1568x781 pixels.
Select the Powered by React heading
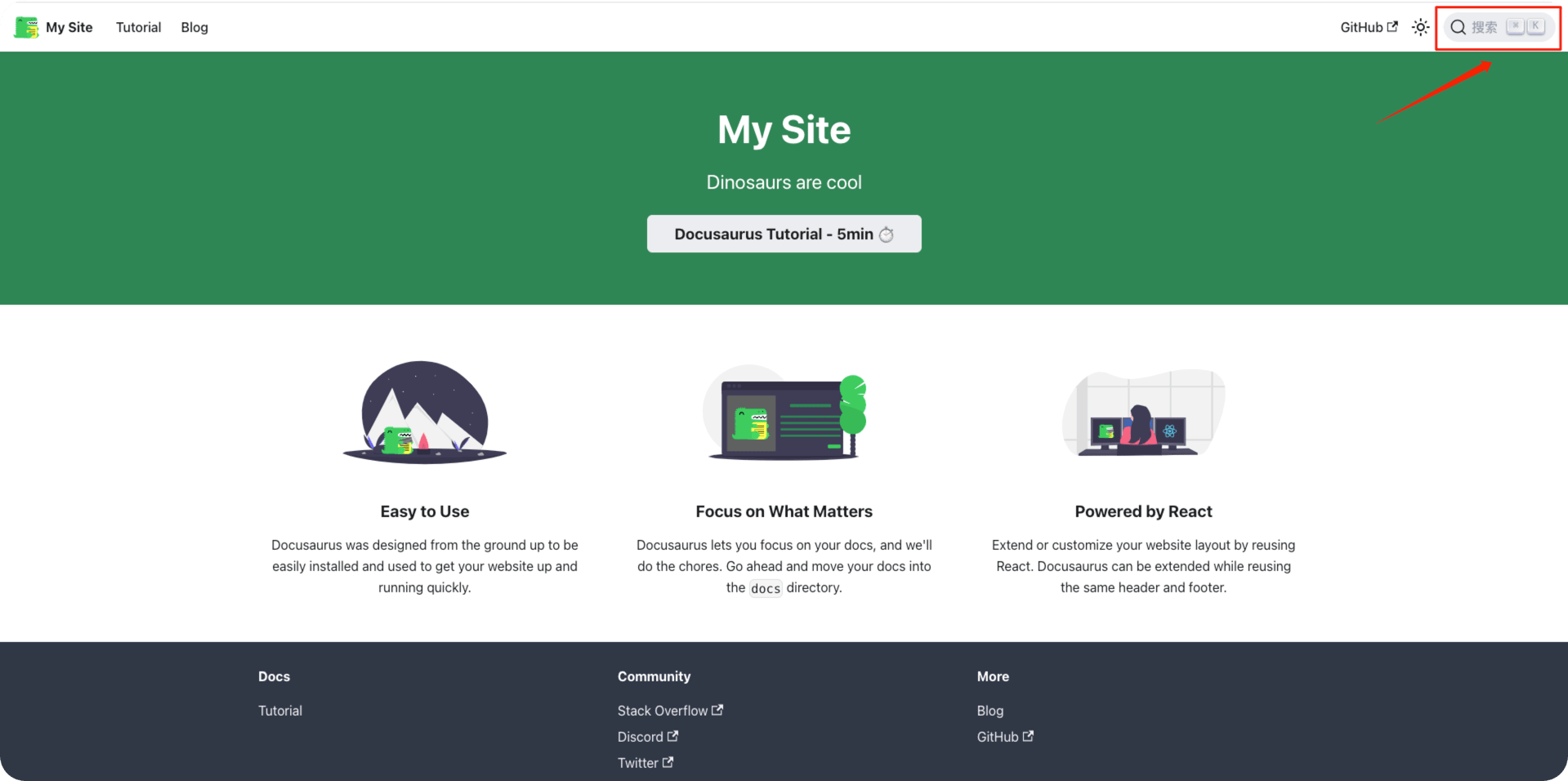[1143, 511]
